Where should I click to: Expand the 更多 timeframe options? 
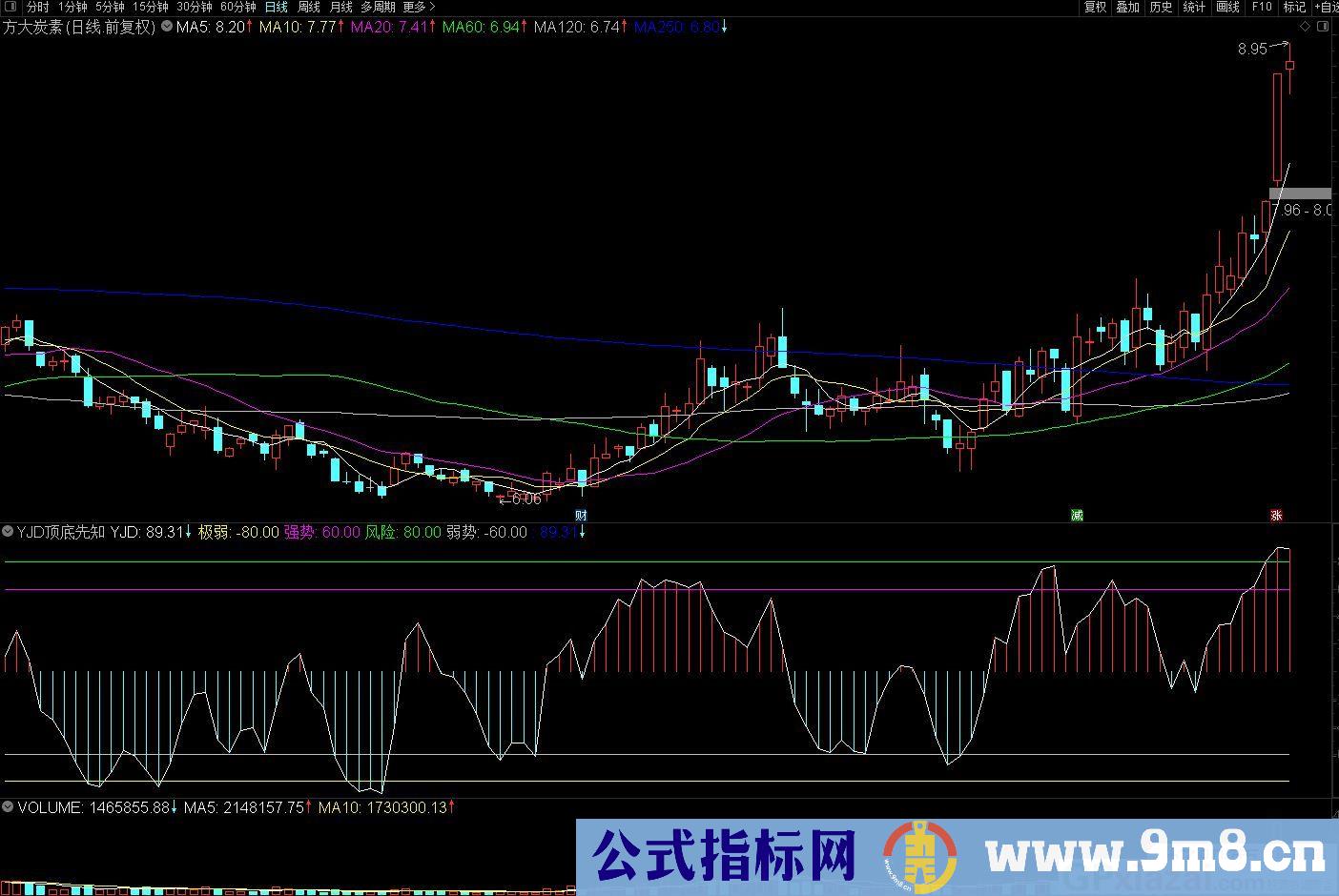pos(419,7)
